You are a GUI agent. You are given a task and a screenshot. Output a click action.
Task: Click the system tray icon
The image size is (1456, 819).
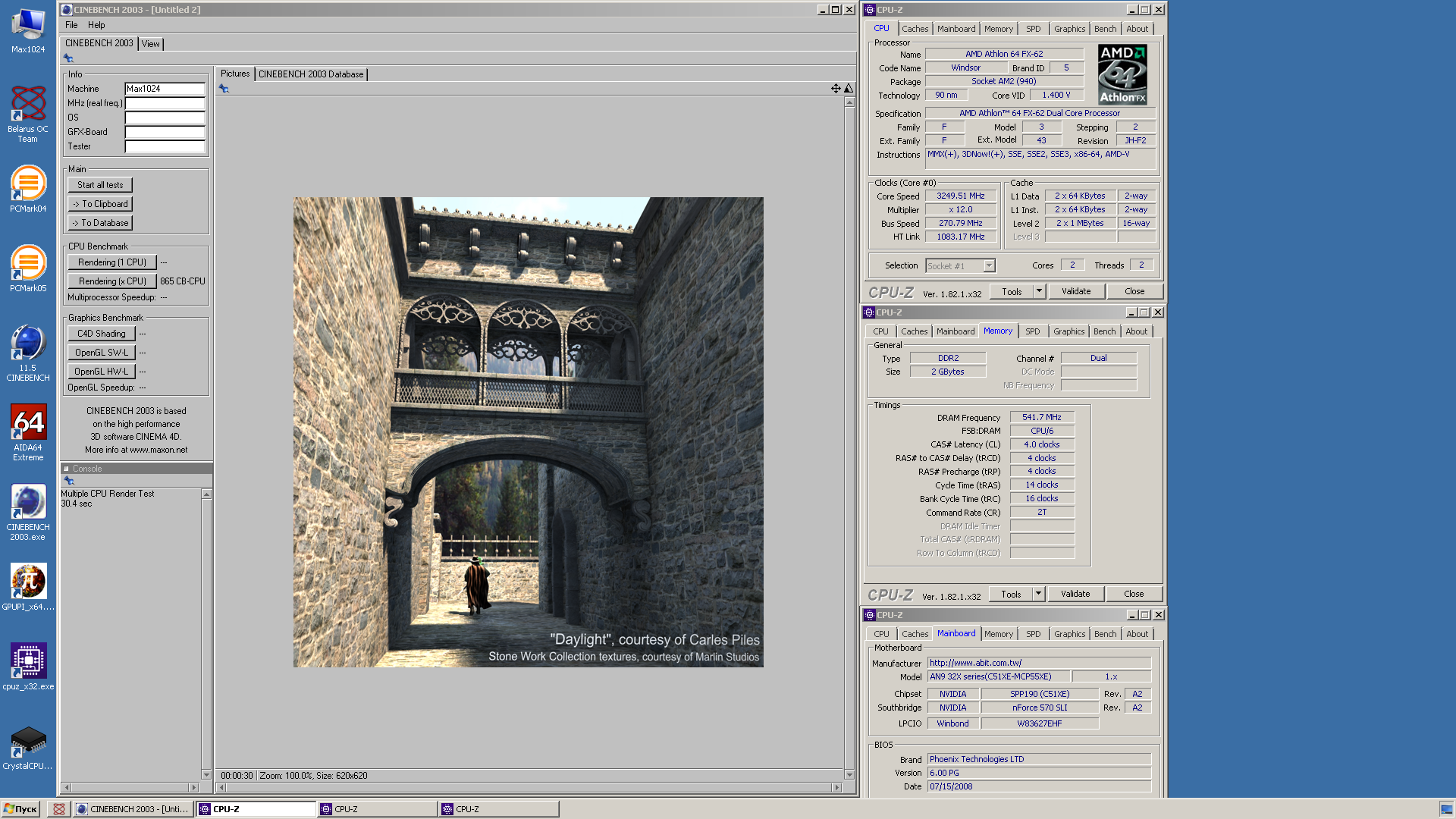(x=1446, y=809)
